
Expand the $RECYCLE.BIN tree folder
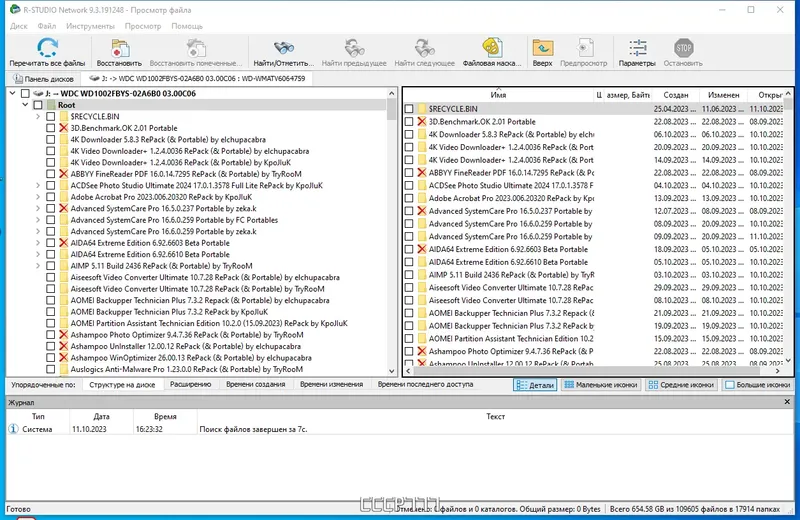38,116
